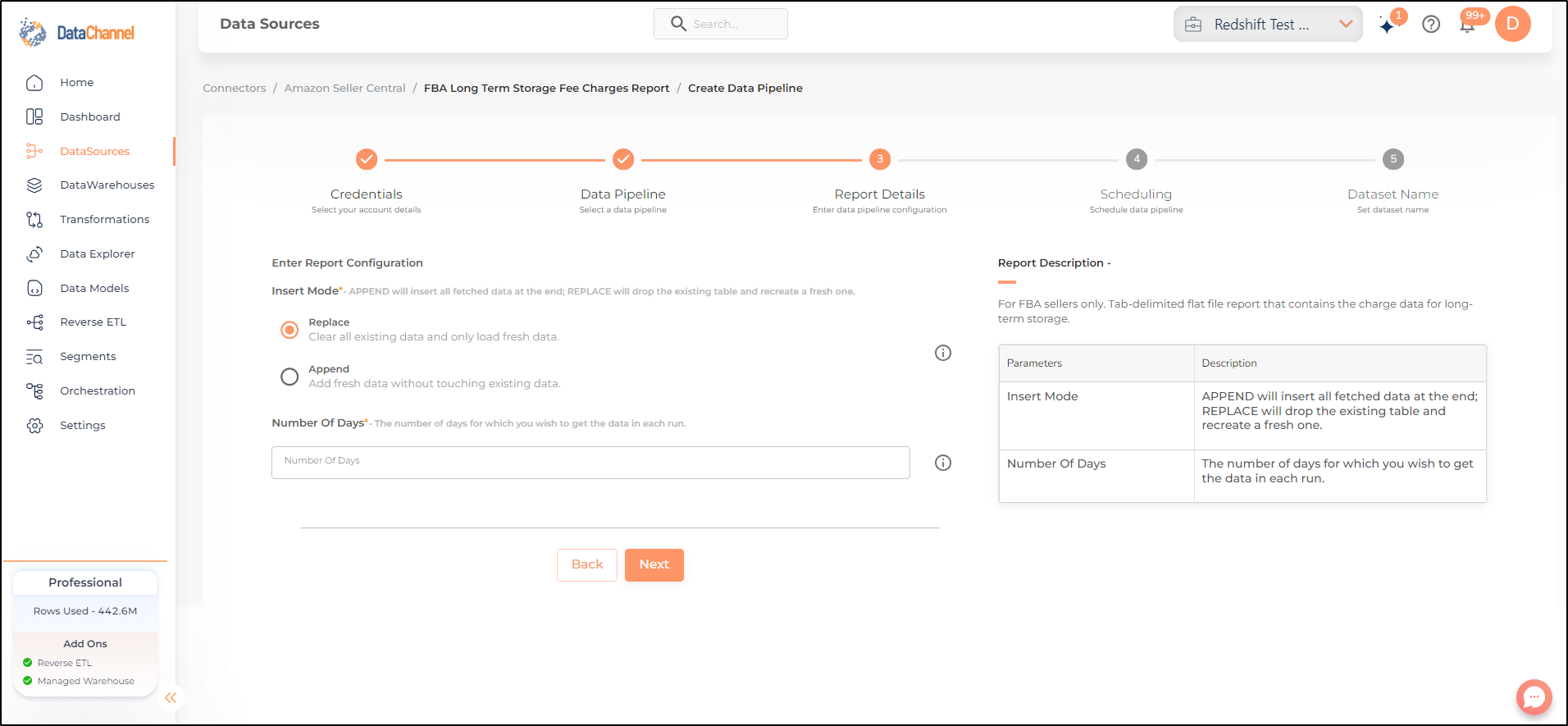The image size is (1568, 726).
Task: Click the DataWarehouses stack icon
Action: pyautogui.click(x=34, y=185)
